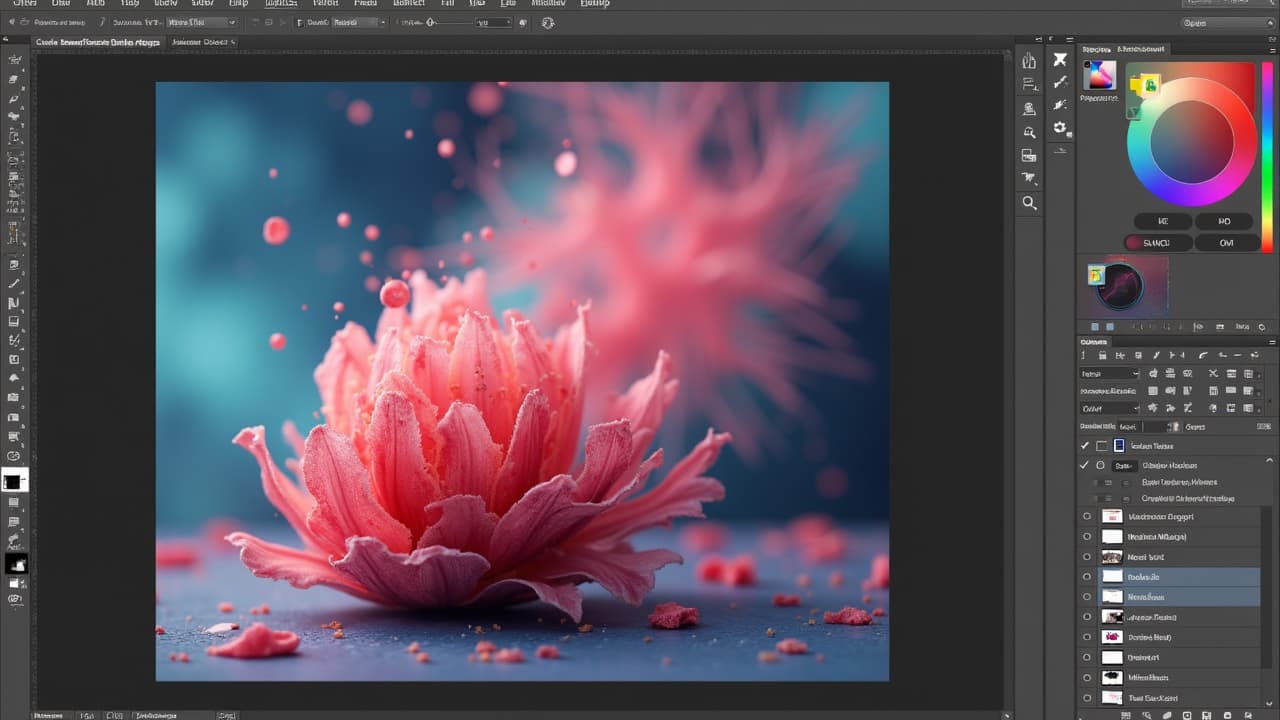Toggle eye of the upper highlighted layer
This screenshot has height=720, width=1280.
[x=1087, y=577]
